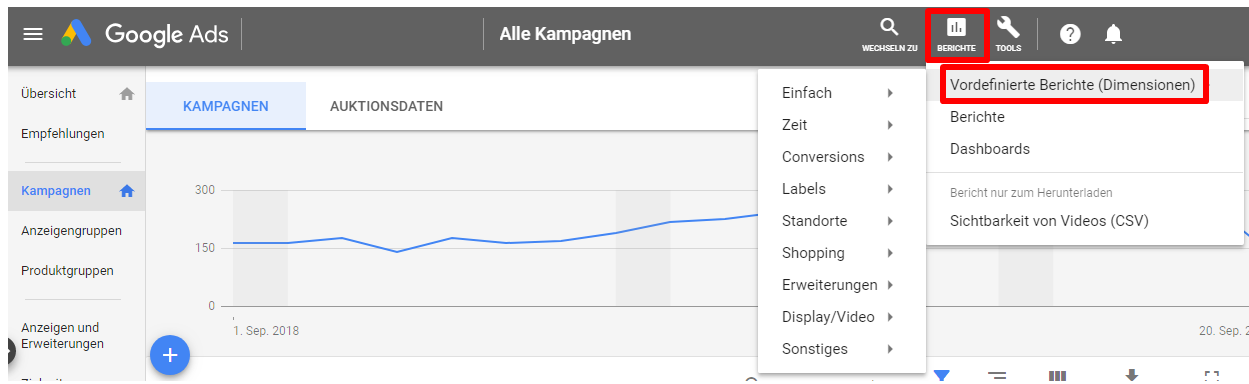The height and width of the screenshot is (384, 1249).
Task: Click the Berichte reports icon
Action: click(x=957, y=35)
